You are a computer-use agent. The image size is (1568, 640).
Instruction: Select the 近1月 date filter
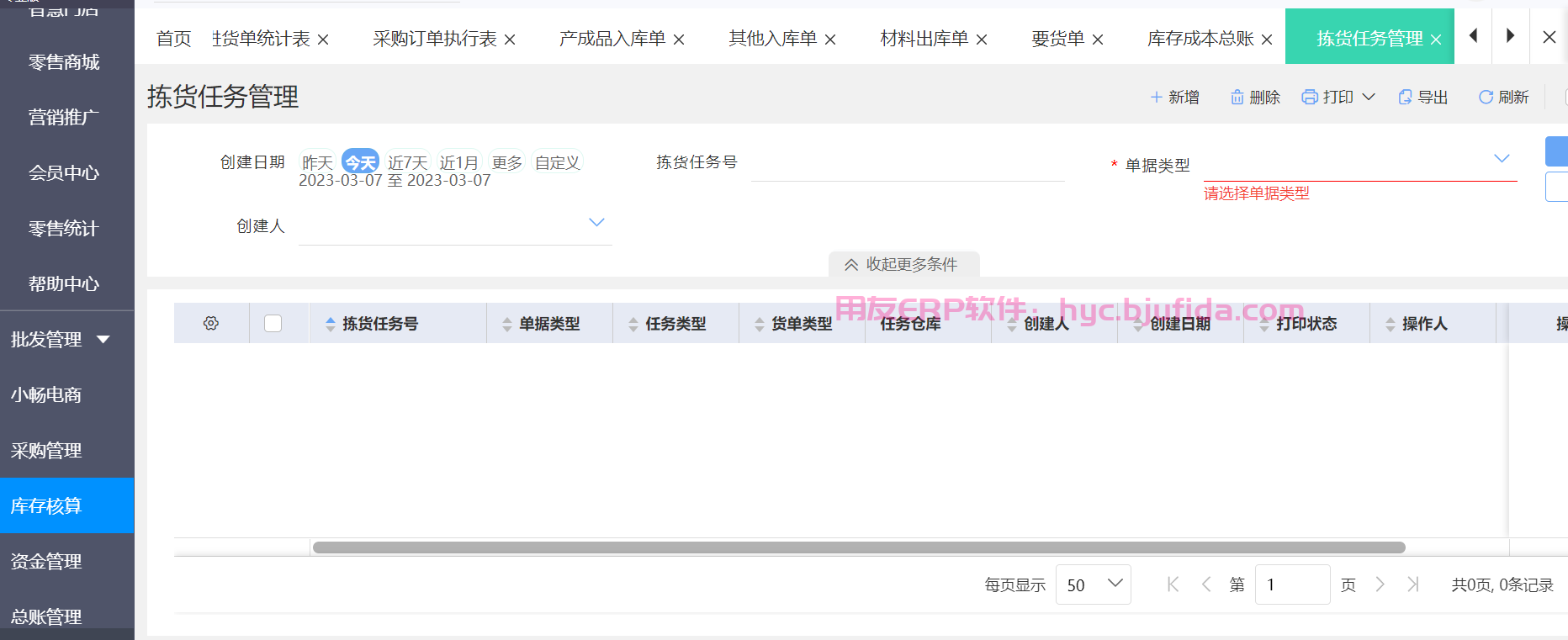click(459, 162)
